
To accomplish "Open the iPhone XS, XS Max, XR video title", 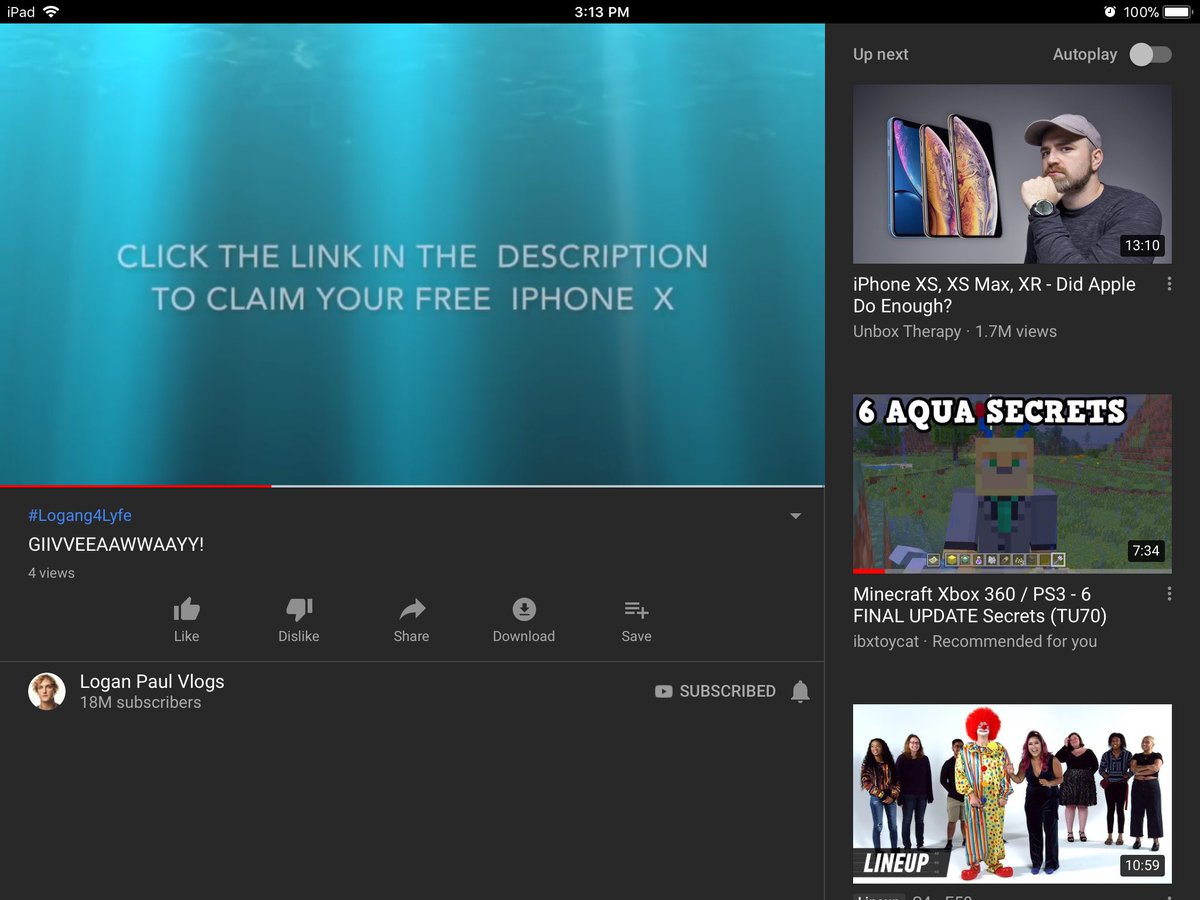I will tap(994, 295).
